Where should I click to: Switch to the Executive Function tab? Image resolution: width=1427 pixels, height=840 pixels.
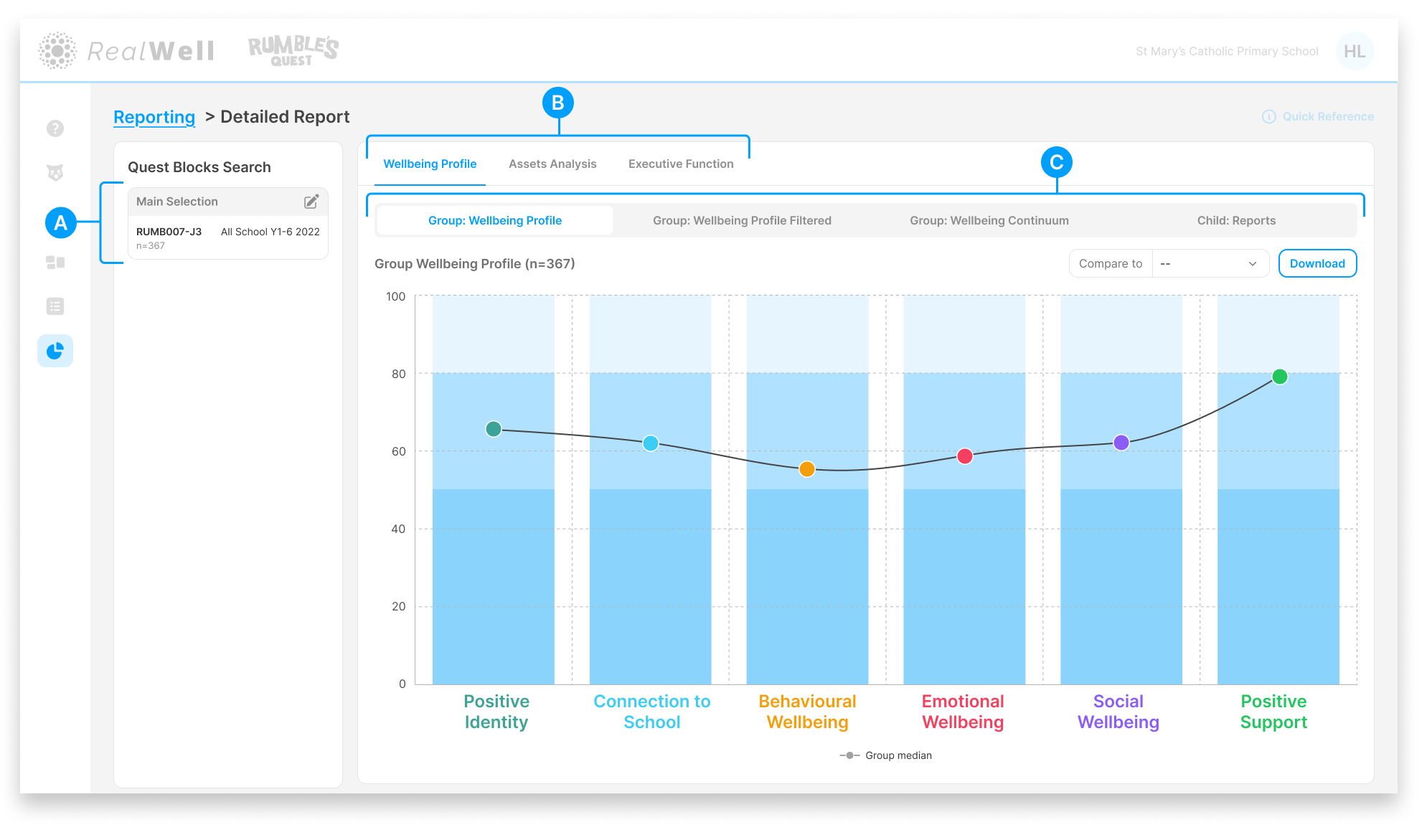pos(680,164)
